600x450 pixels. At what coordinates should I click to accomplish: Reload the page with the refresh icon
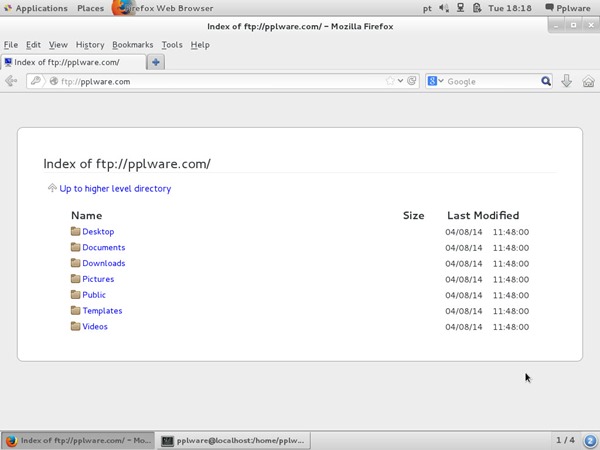tap(412, 81)
